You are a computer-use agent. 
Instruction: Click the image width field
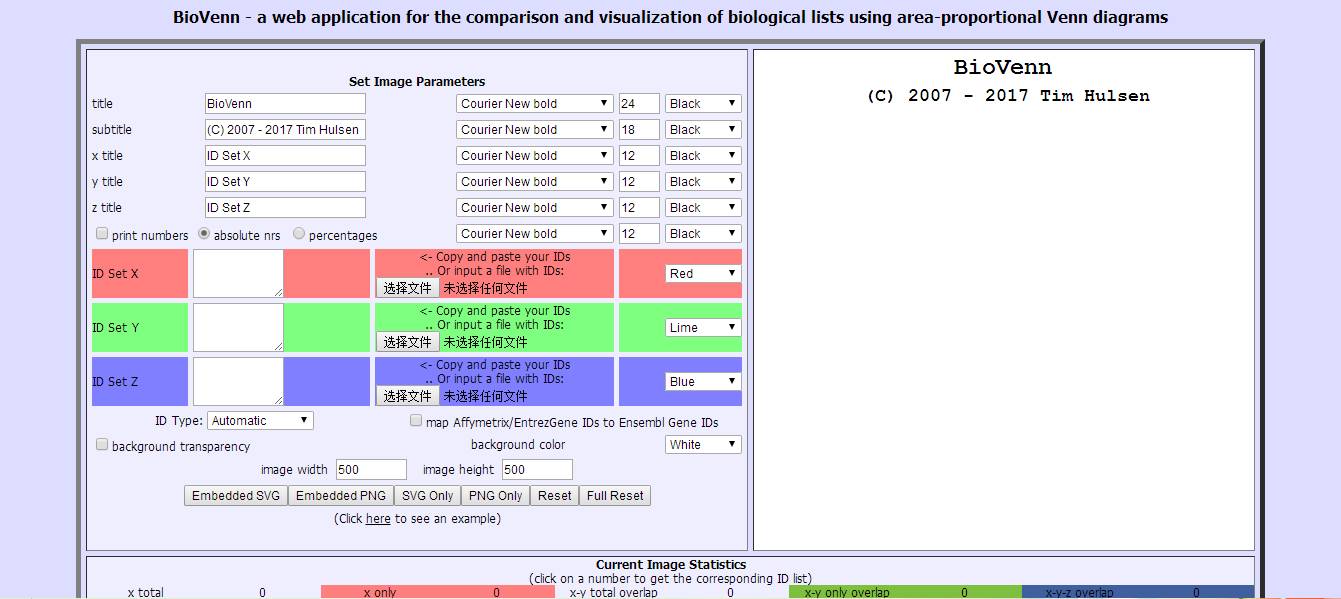pos(371,469)
